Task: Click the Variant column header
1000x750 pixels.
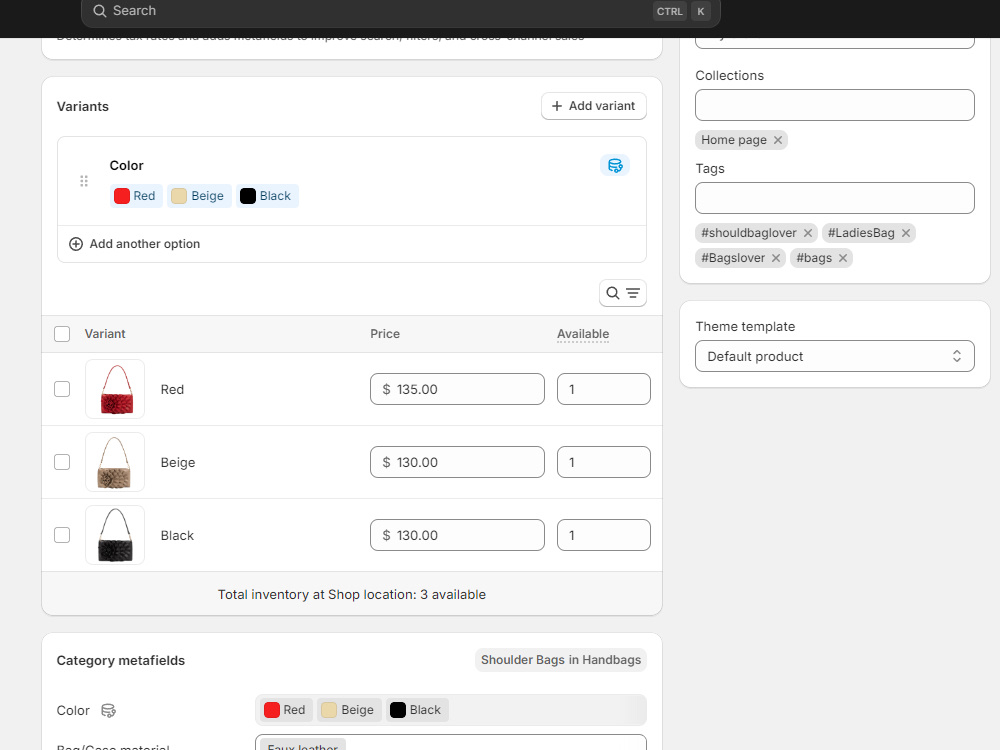Action: (x=105, y=334)
